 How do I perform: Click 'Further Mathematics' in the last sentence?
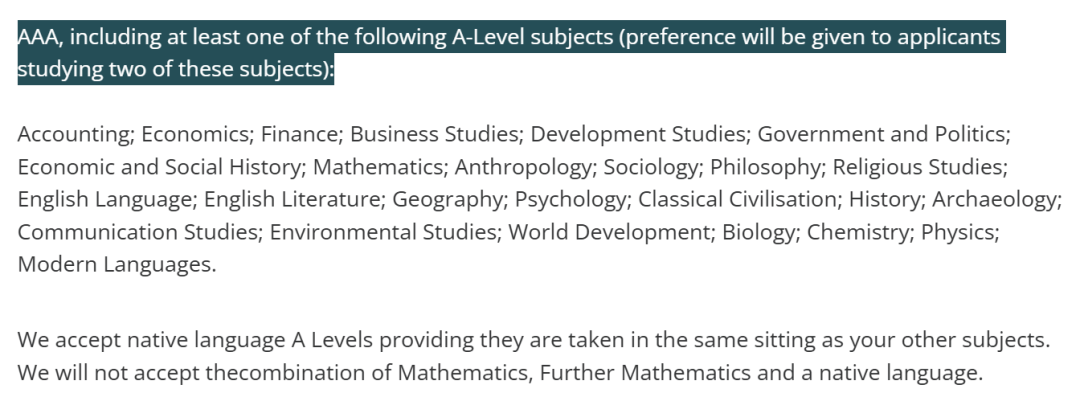[645, 373]
